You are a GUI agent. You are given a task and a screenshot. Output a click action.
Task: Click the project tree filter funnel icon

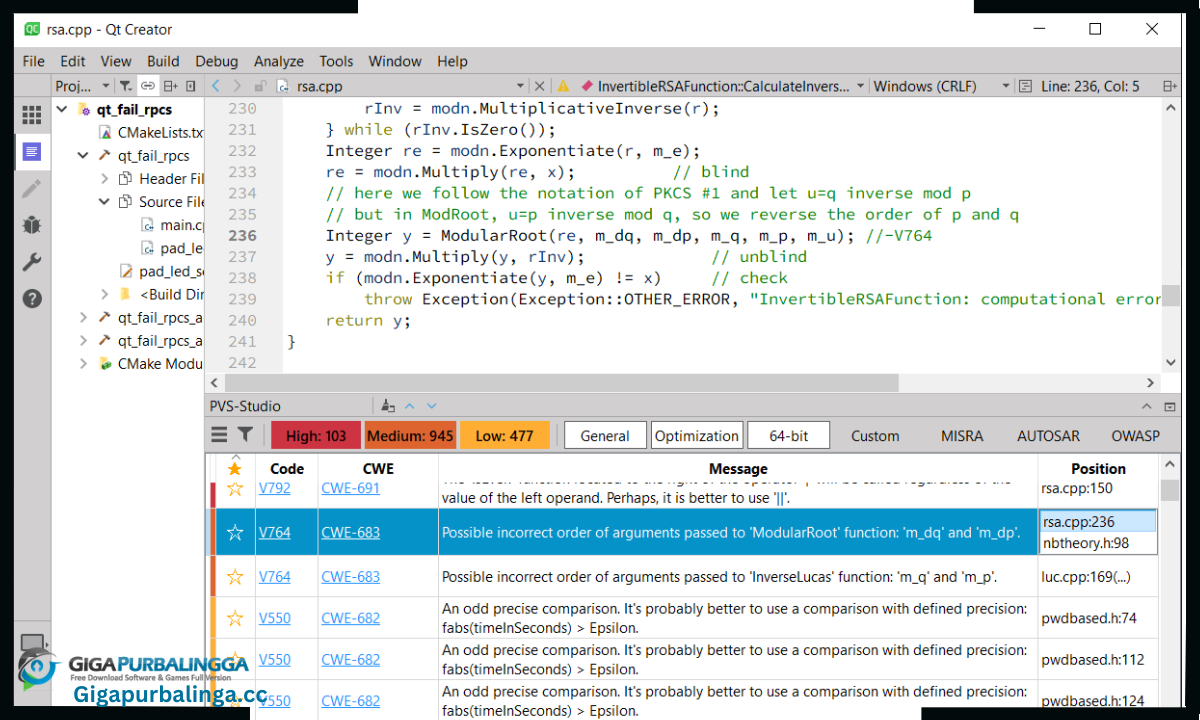pos(126,87)
